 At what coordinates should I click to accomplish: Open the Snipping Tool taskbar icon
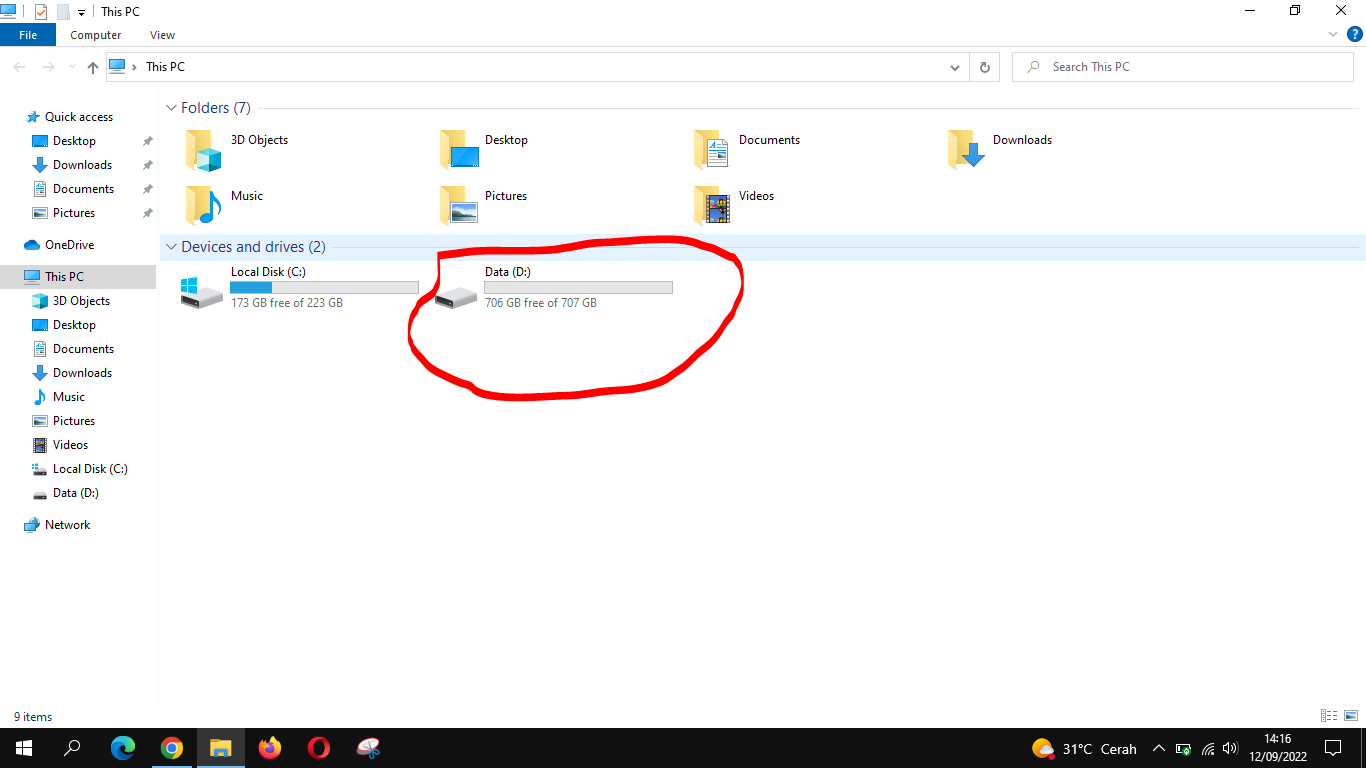click(x=368, y=748)
